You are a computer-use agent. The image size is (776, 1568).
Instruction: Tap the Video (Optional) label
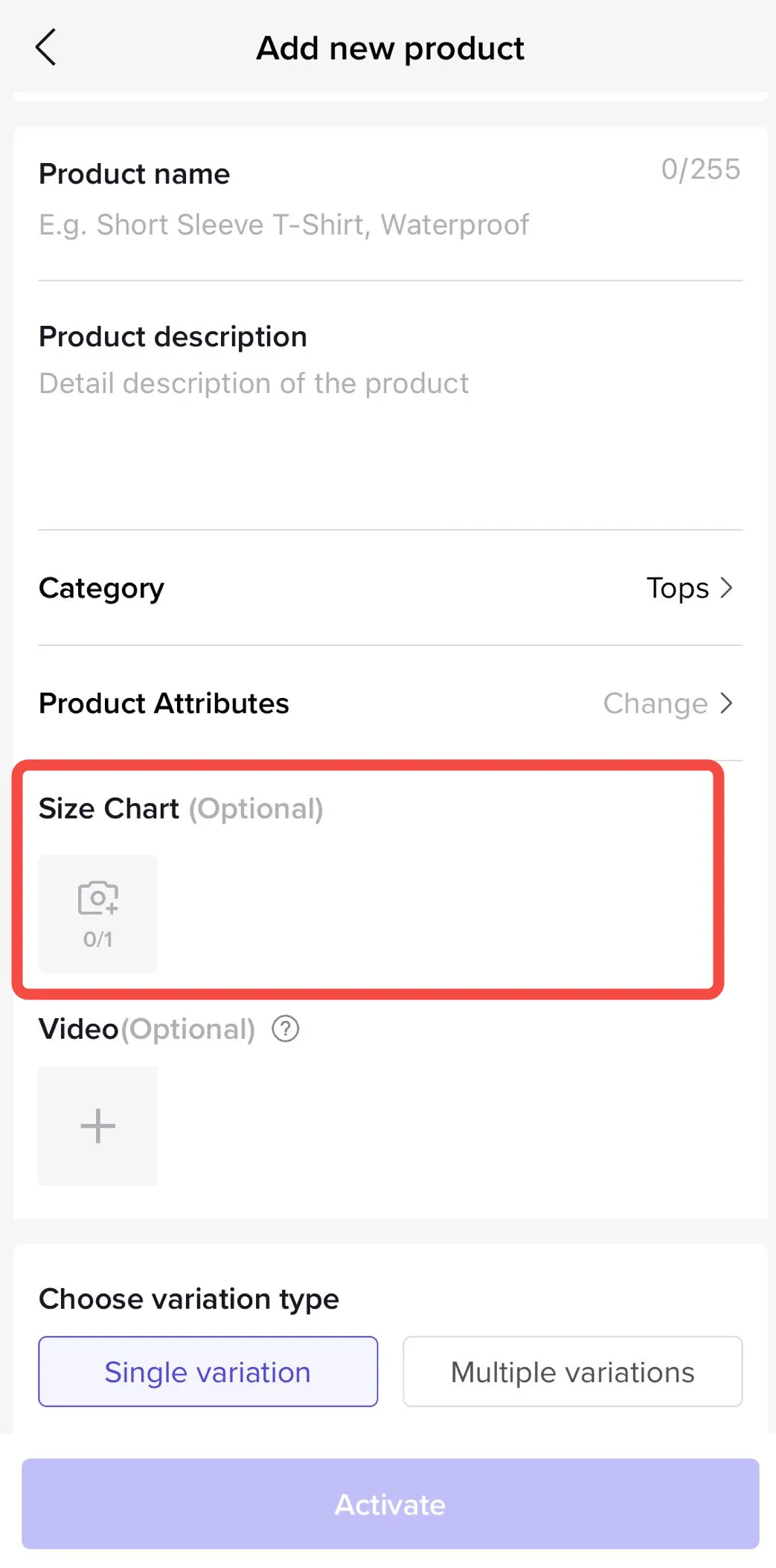tap(146, 1029)
